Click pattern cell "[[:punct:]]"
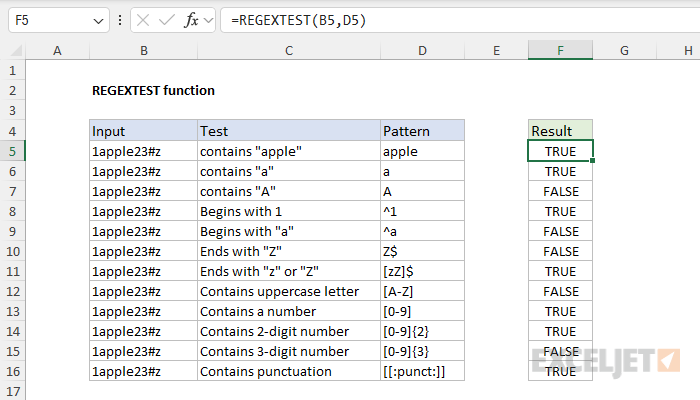The image size is (700, 400). [x=422, y=371]
